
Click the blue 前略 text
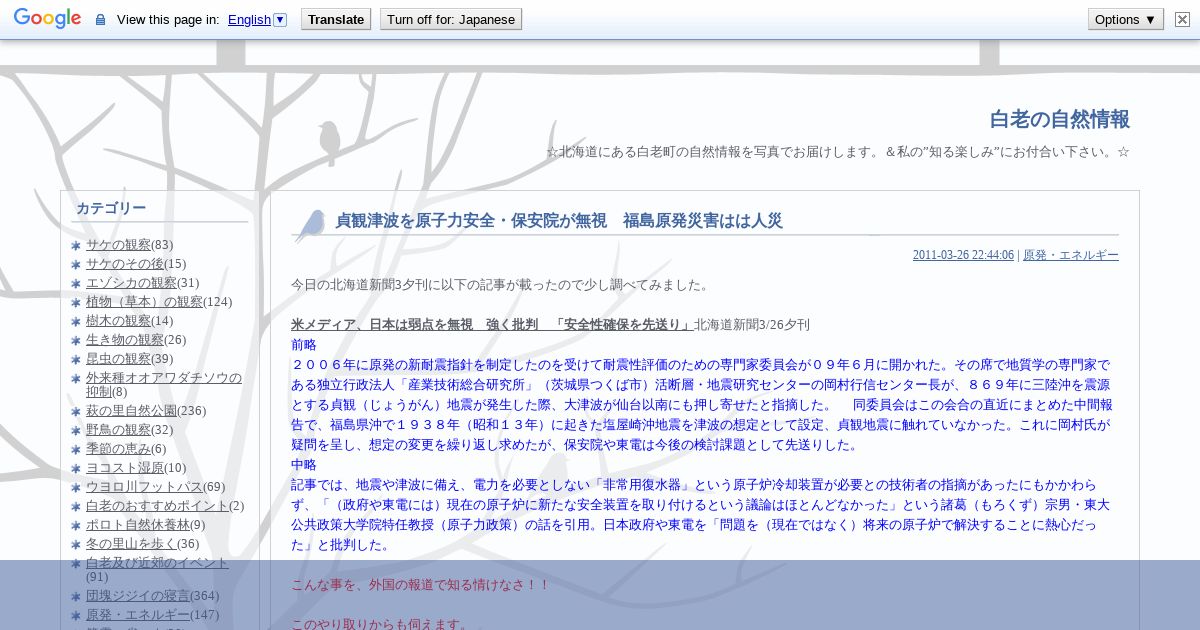pos(304,345)
